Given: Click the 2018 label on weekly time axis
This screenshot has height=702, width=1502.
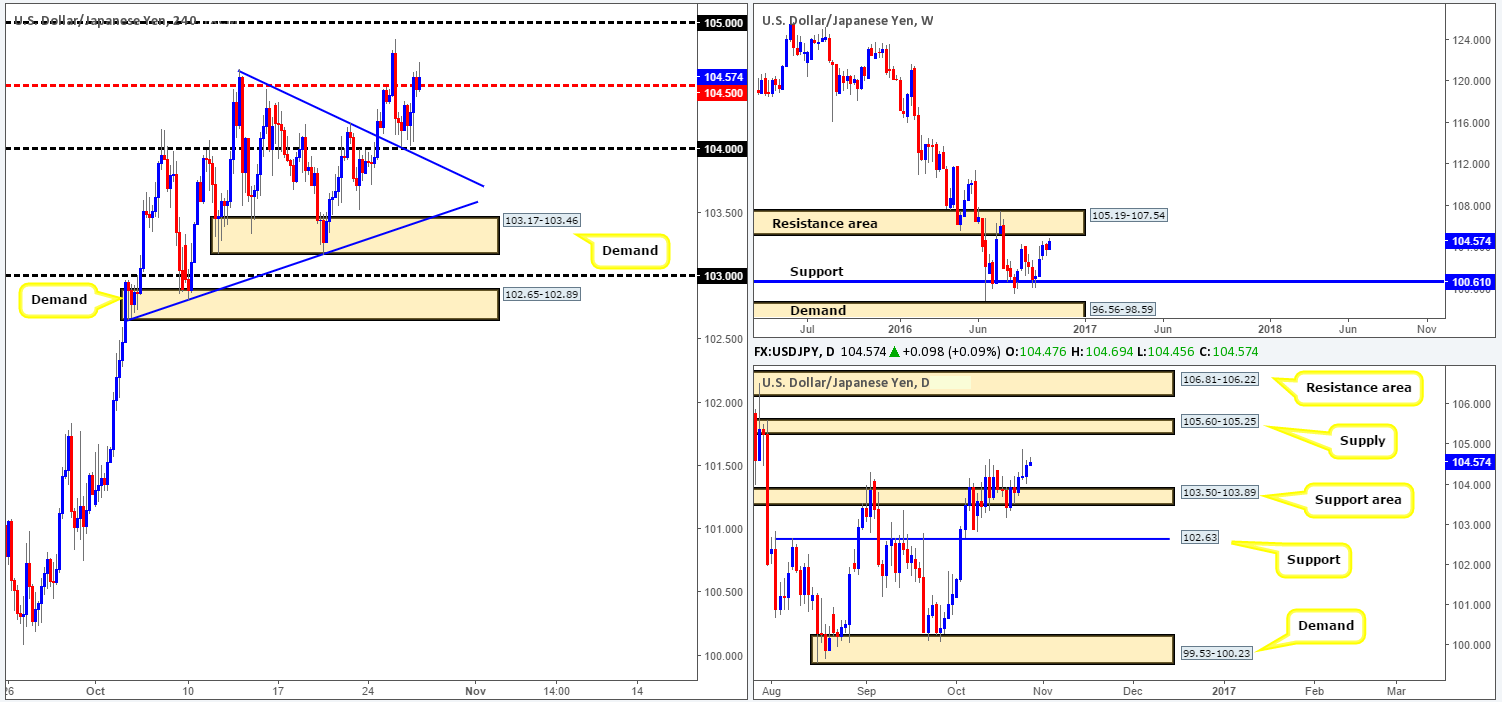Looking at the screenshot, I should [x=1269, y=327].
